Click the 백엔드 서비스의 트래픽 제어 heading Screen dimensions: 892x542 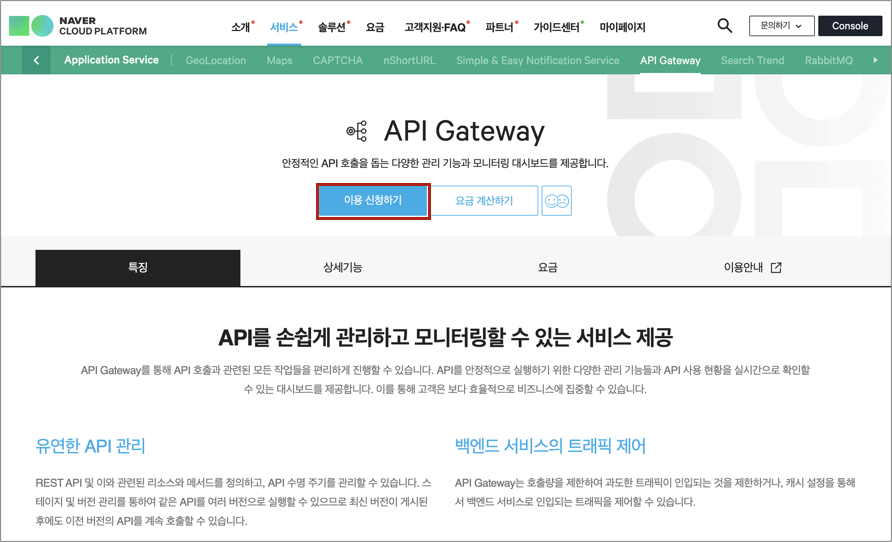click(550, 446)
